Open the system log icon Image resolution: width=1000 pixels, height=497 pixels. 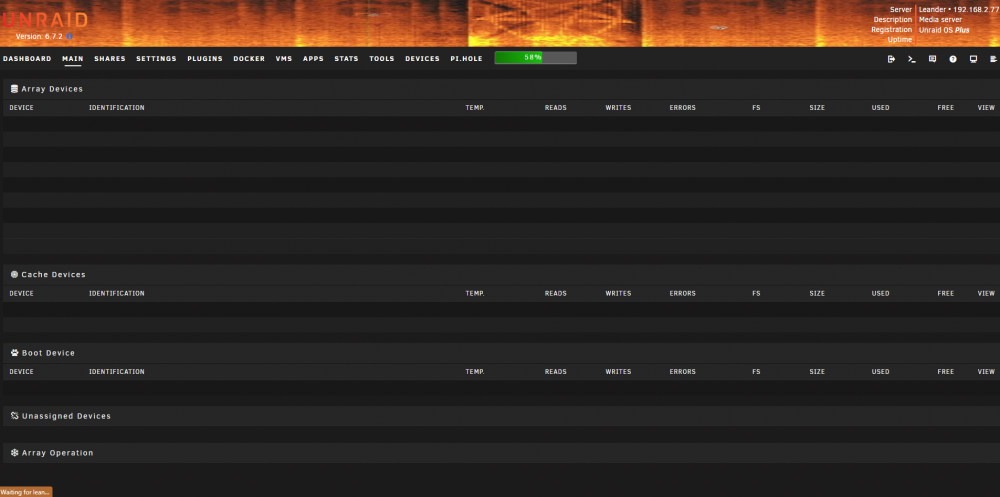tap(993, 59)
